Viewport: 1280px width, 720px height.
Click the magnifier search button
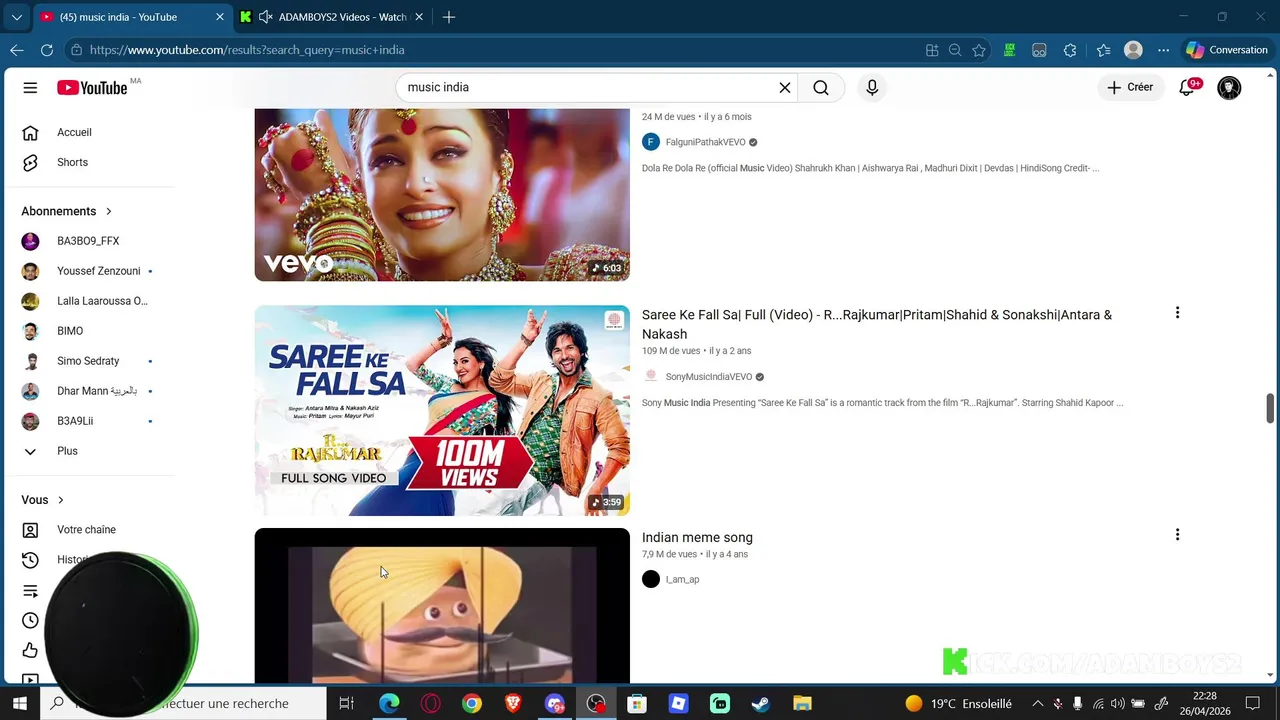click(x=821, y=88)
